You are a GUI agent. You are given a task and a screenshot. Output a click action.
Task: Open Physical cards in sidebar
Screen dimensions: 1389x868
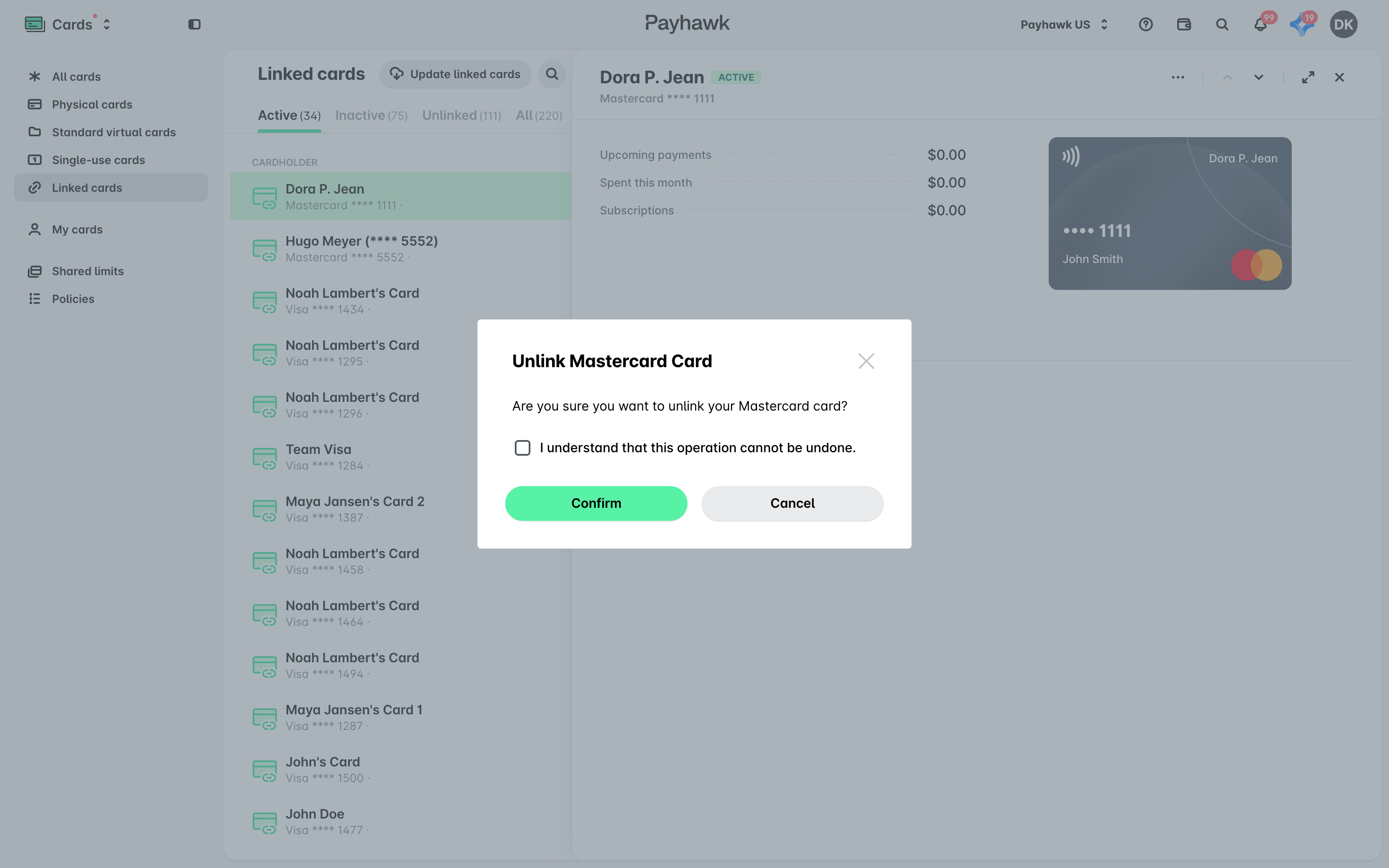(111, 105)
